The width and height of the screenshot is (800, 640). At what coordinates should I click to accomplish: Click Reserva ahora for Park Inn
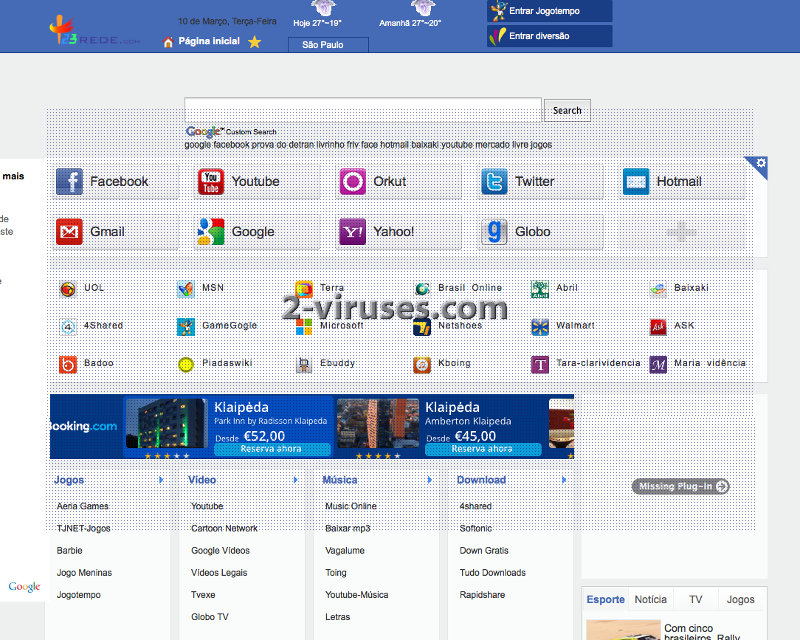(x=272, y=449)
